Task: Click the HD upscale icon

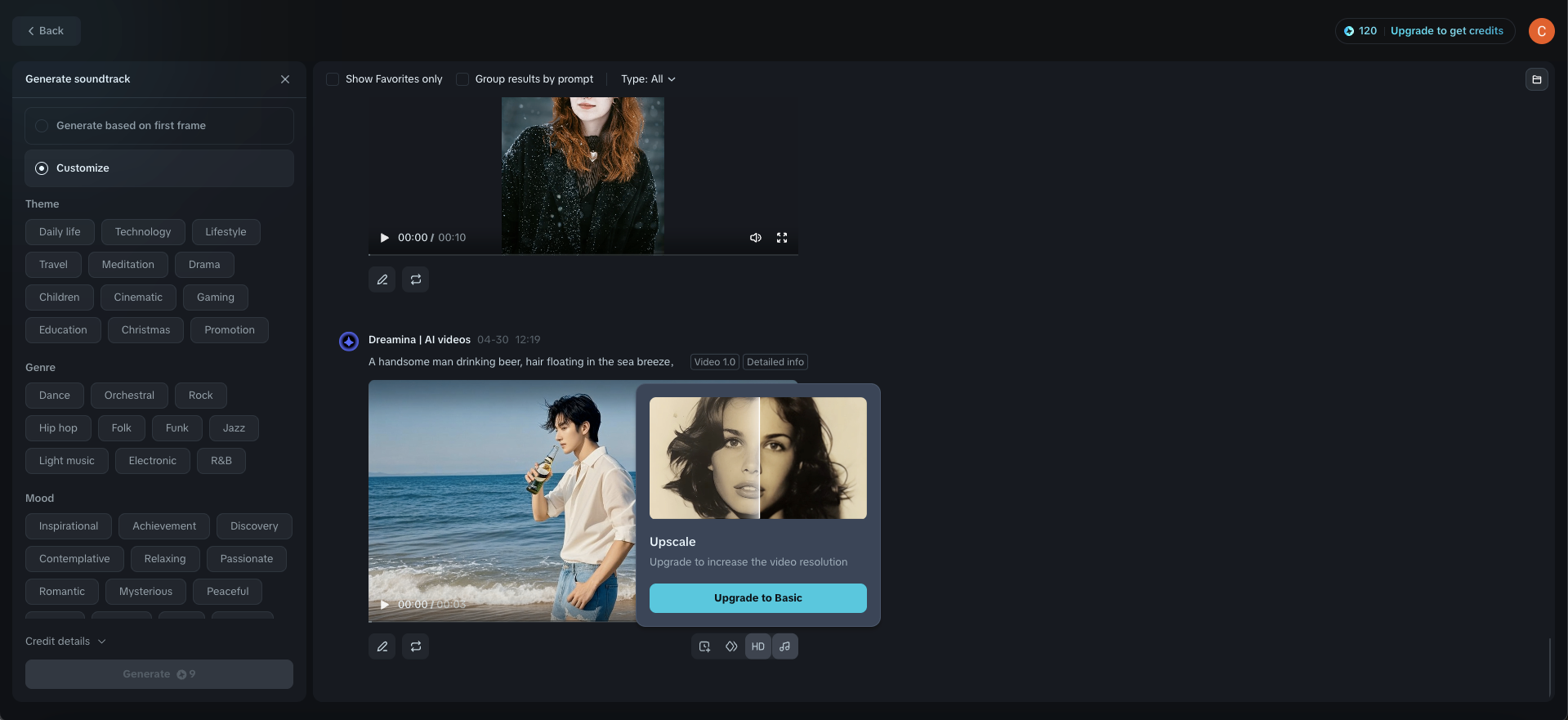Action: pos(758,646)
